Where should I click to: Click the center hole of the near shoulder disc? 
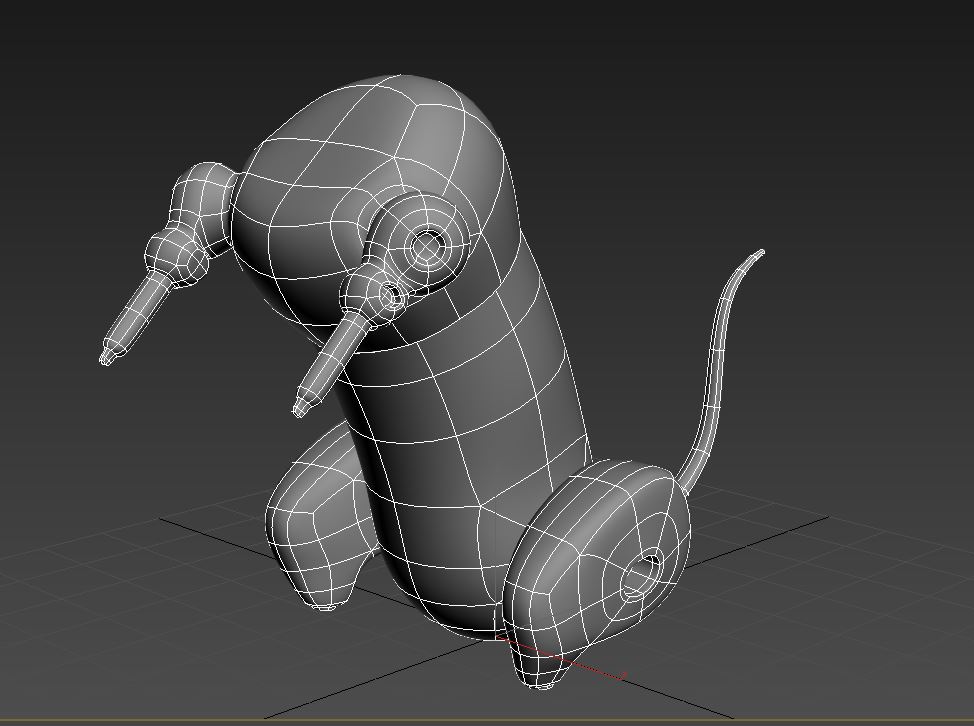(x=429, y=245)
